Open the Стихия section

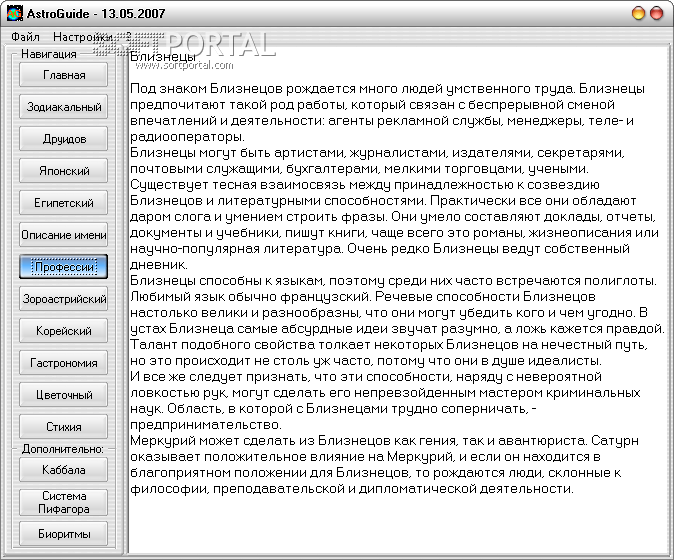pyautogui.click(x=64, y=427)
